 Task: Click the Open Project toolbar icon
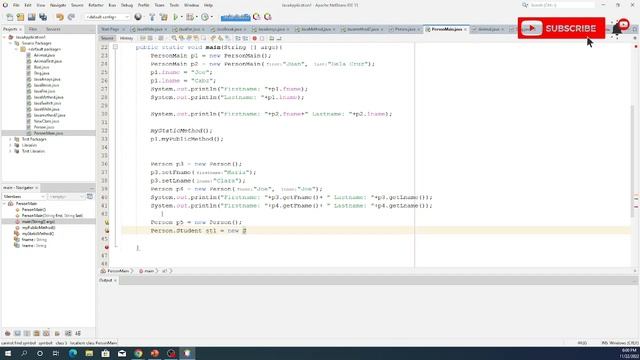31,17
